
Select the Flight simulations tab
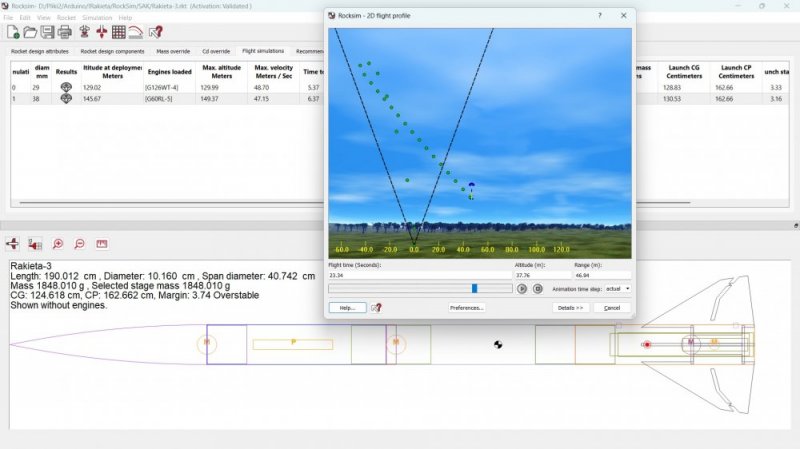point(263,51)
